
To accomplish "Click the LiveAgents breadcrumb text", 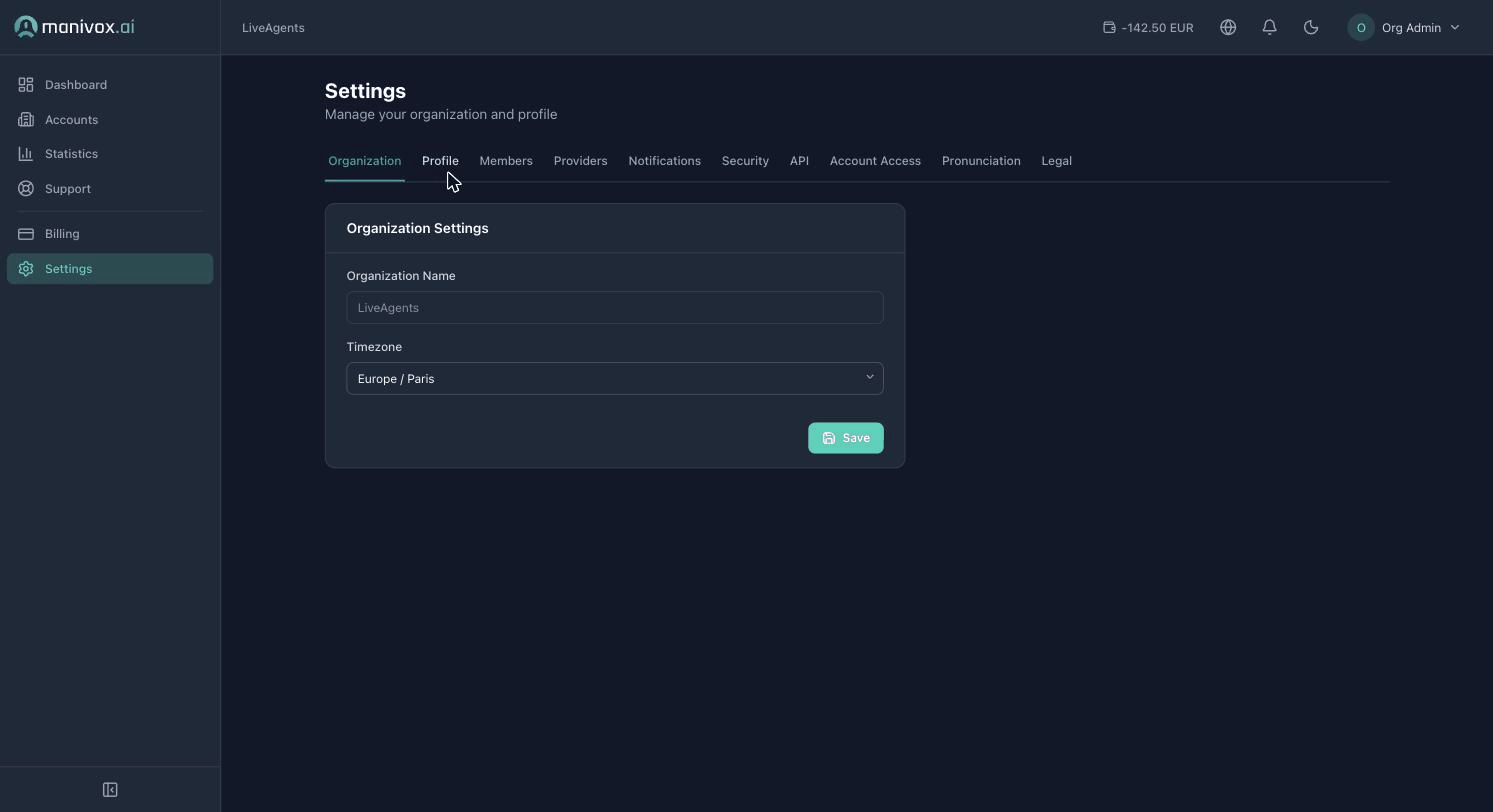I will tap(273, 28).
